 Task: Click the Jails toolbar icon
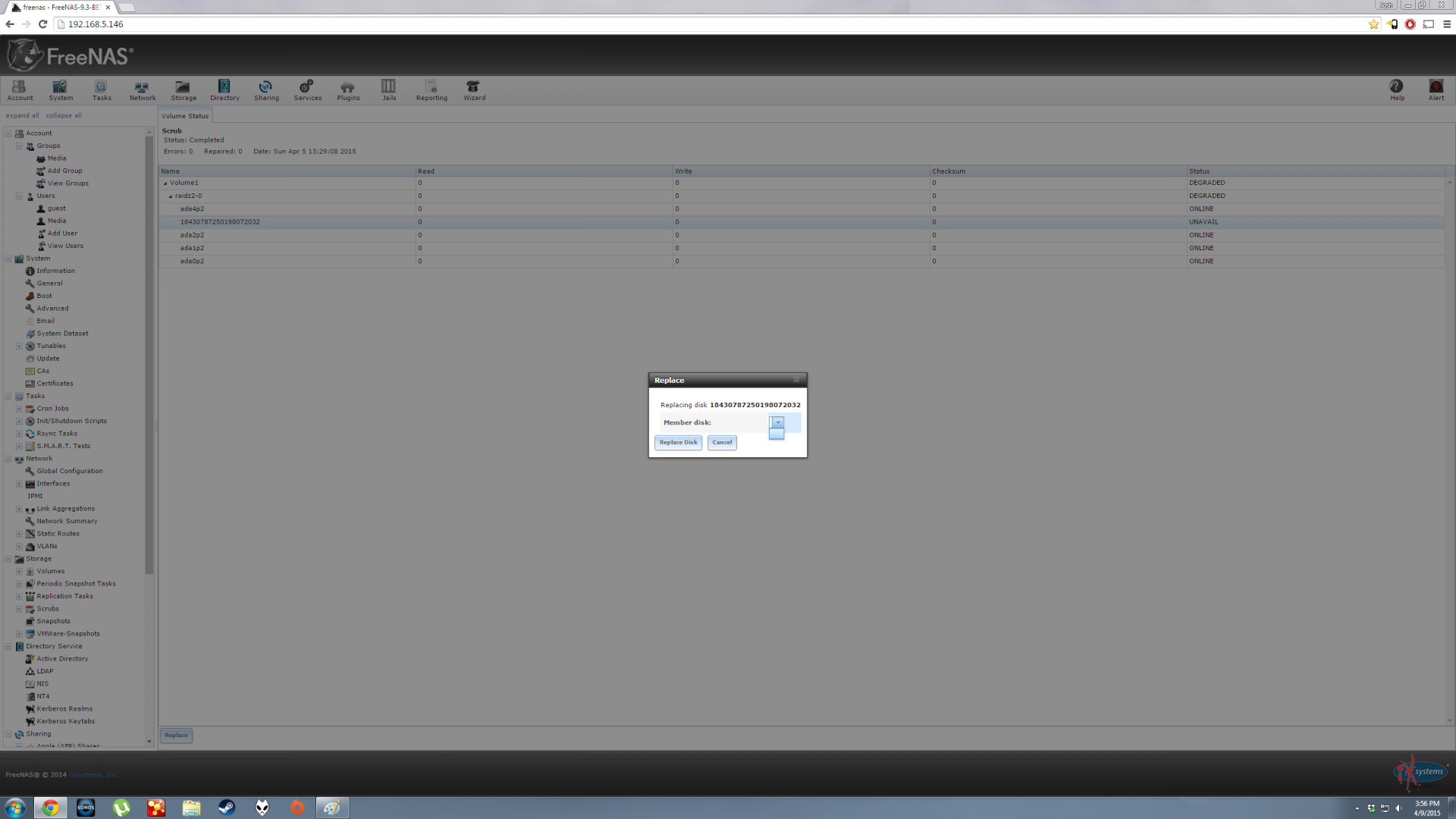[388, 89]
